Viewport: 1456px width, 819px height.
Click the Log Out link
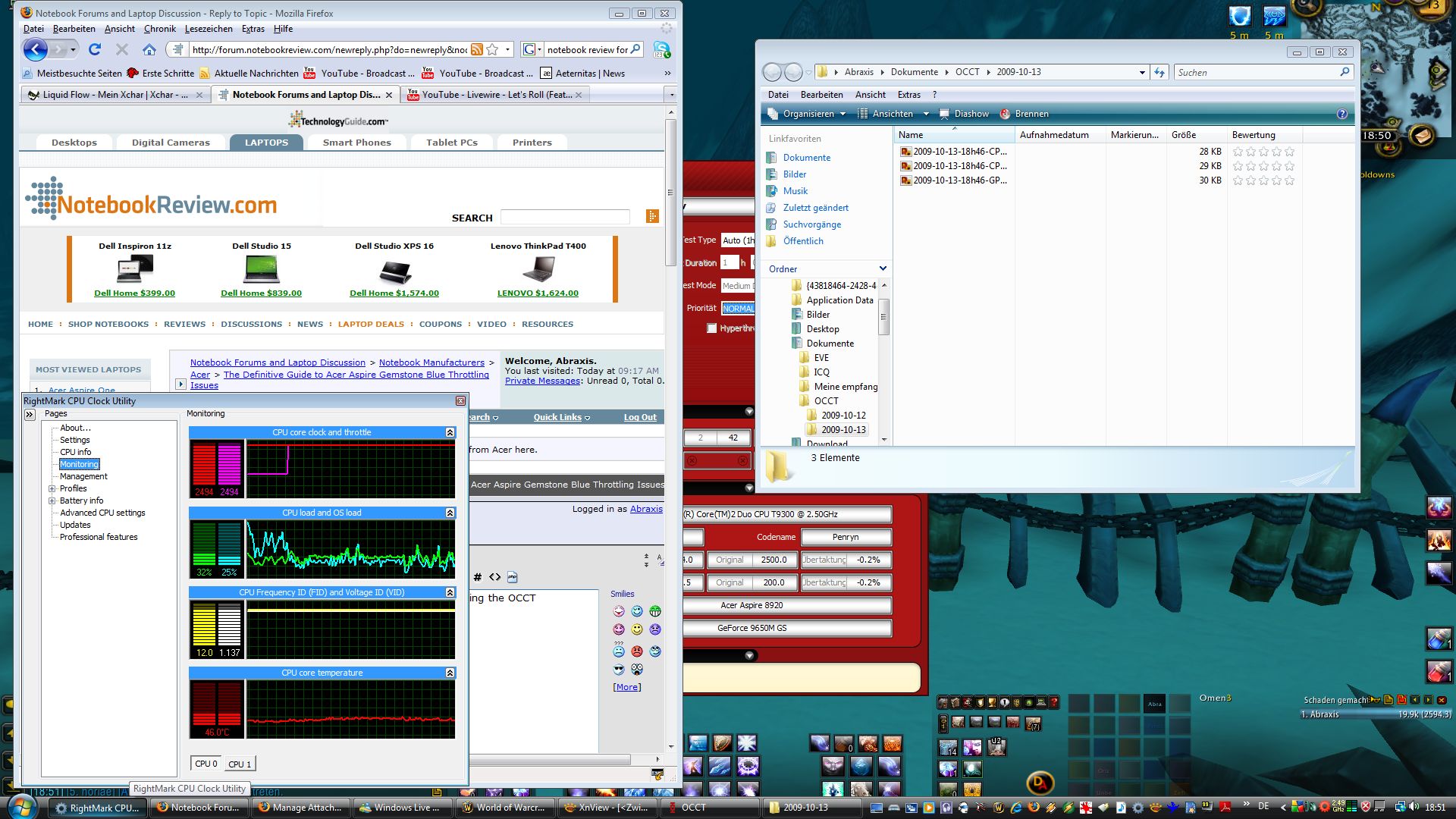(x=640, y=418)
